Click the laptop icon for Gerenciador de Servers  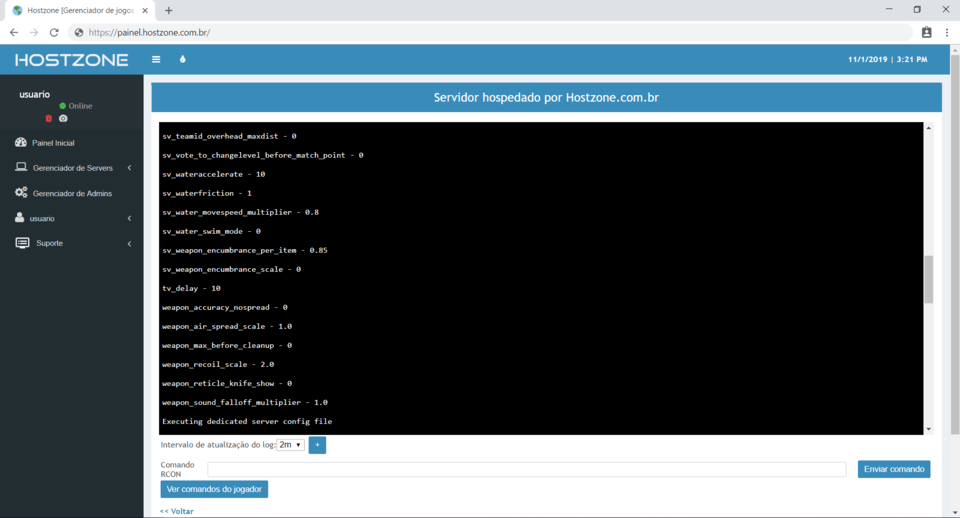[x=21, y=167]
